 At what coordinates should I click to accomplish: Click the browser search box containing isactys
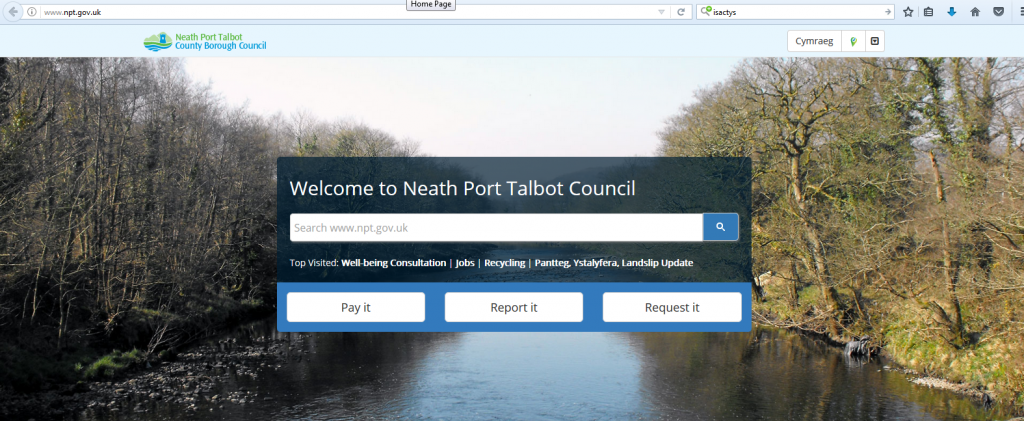coord(797,12)
